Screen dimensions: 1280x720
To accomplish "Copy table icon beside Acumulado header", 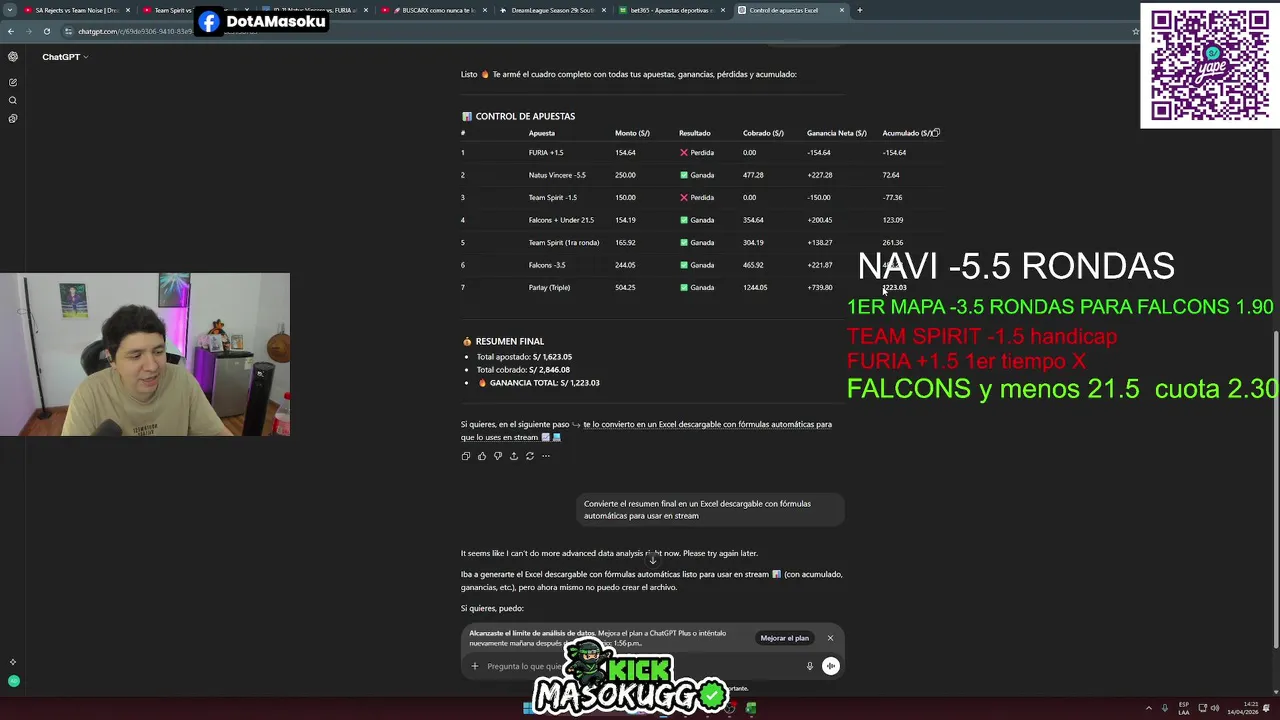I will click(x=936, y=132).
